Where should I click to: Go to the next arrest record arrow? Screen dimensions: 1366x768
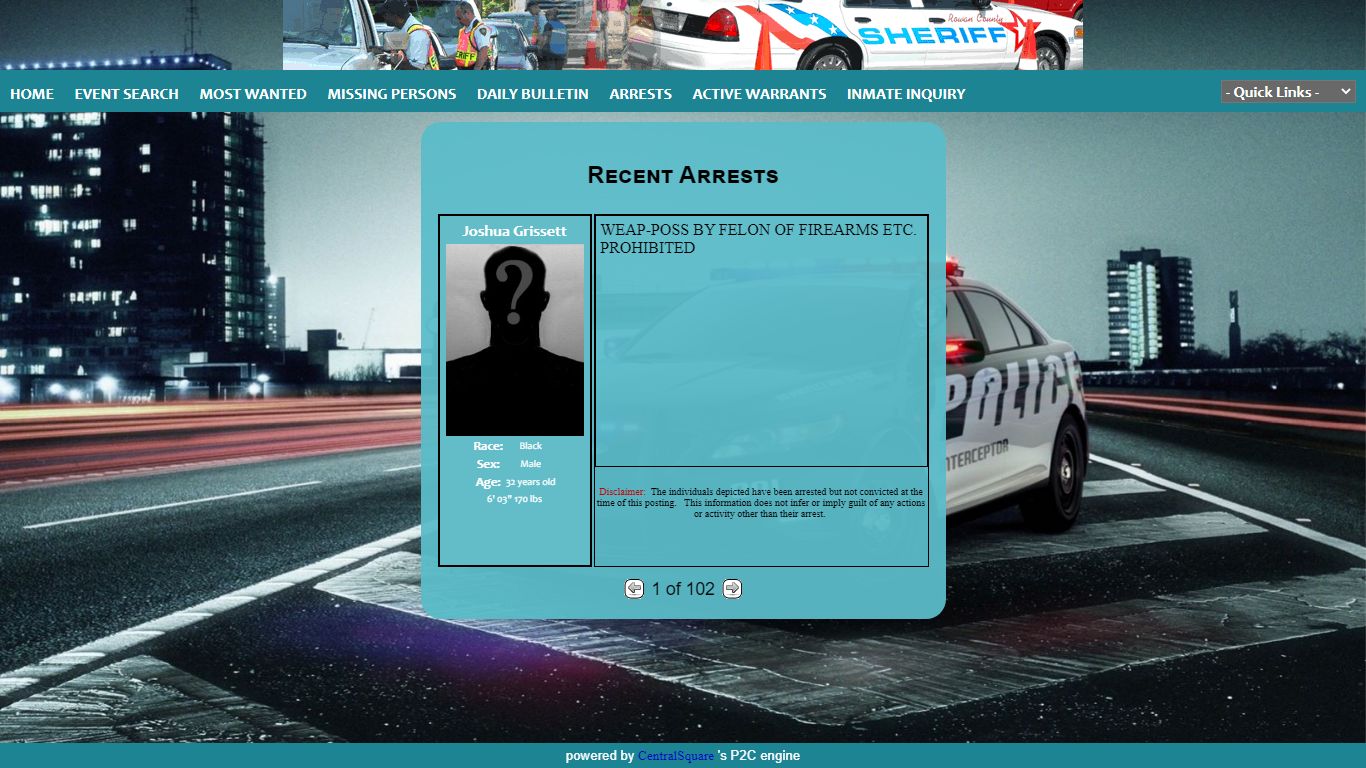732,589
